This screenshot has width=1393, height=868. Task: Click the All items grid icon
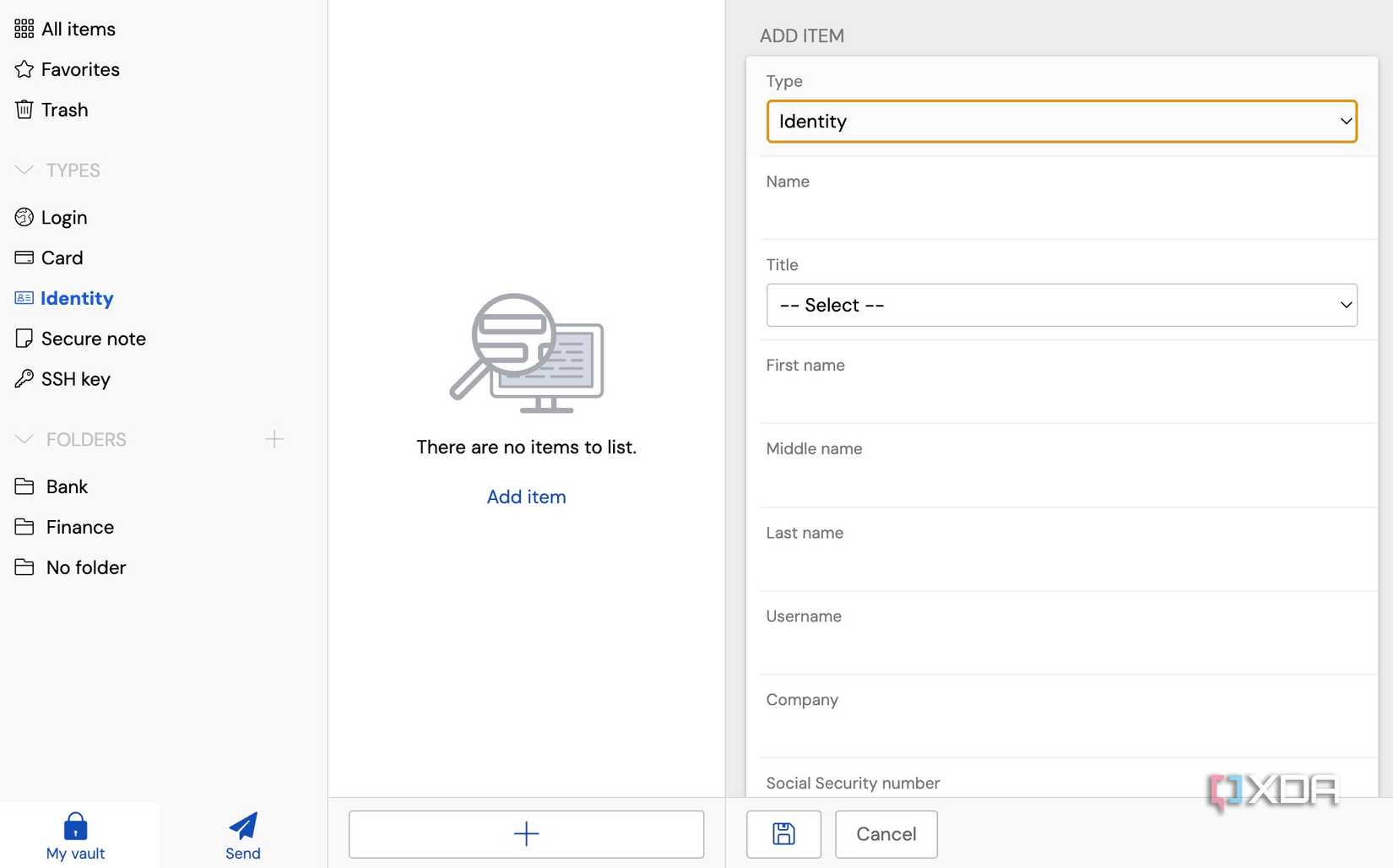(24, 29)
